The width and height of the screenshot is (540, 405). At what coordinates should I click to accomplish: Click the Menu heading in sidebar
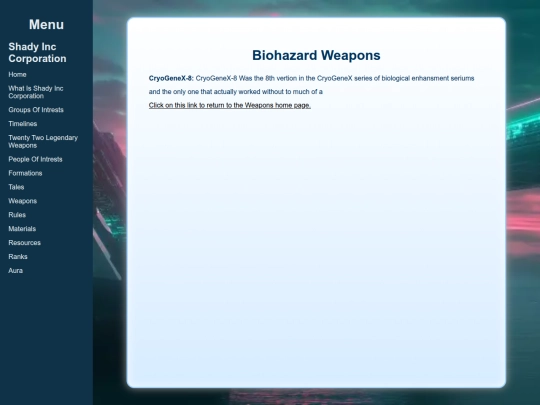coord(46,24)
